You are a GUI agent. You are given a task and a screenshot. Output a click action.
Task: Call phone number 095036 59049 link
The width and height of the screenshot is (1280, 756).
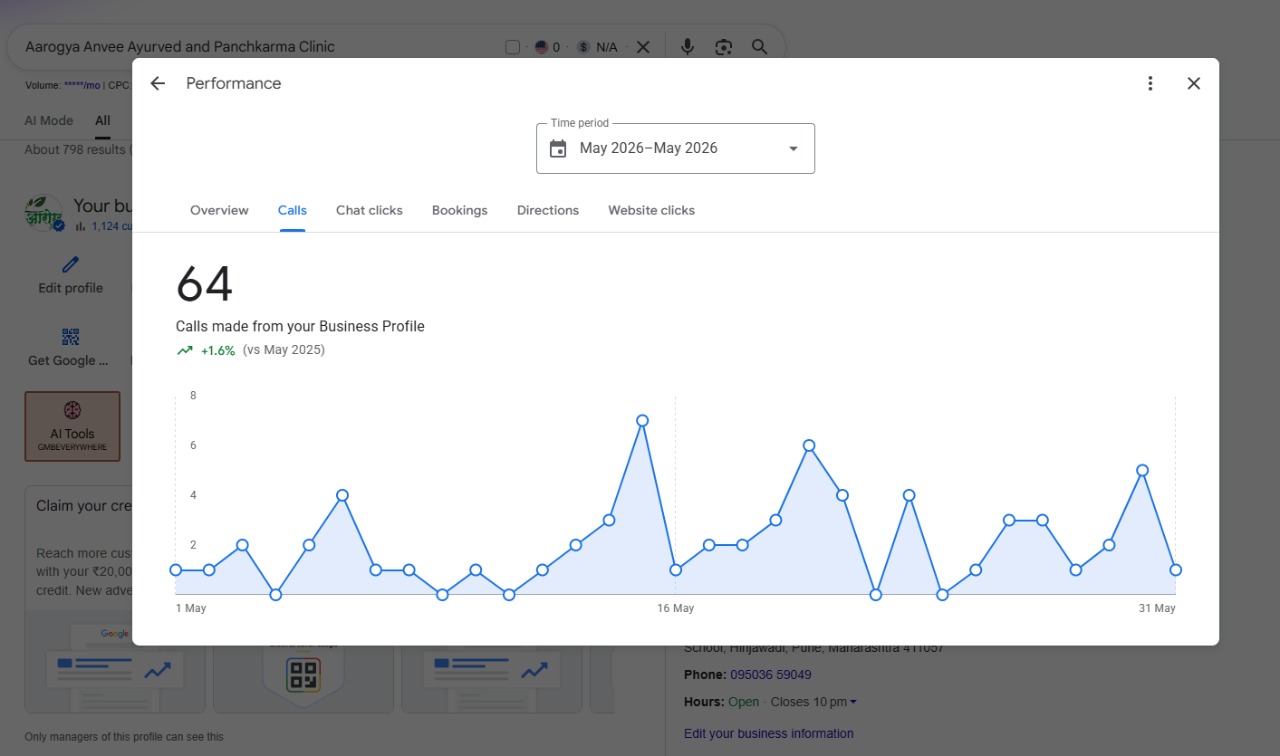pos(770,675)
